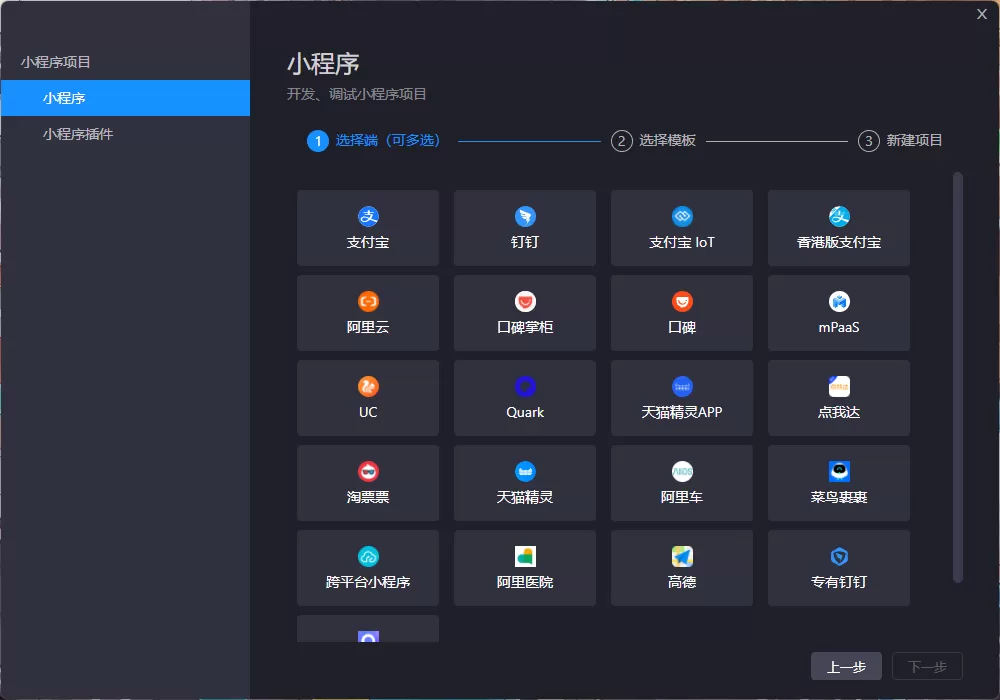The image size is (1000, 700).
Task: Toggle the 专有钉钉 platform selection
Action: (x=838, y=567)
